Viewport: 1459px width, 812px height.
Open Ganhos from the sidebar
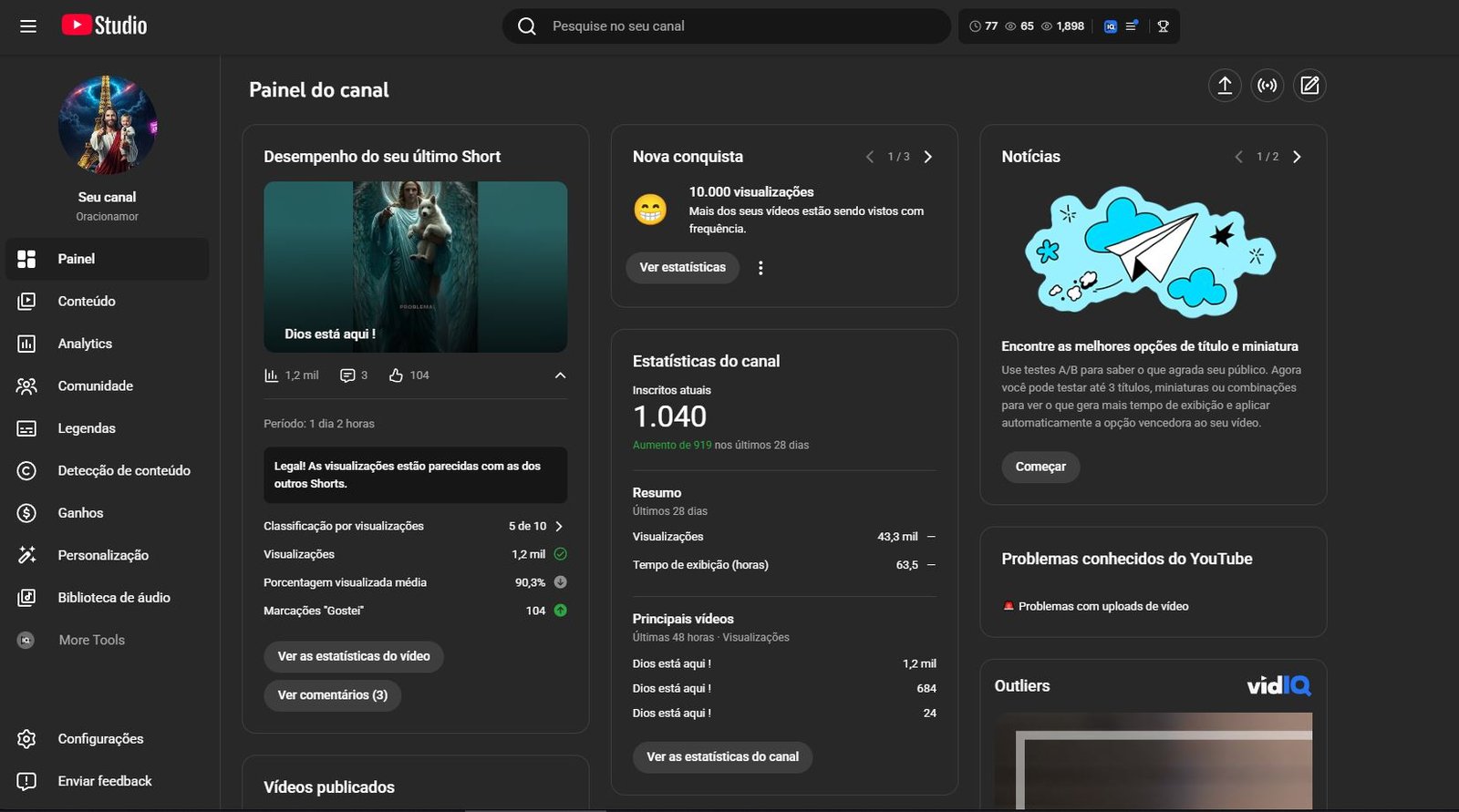(80, 513)
